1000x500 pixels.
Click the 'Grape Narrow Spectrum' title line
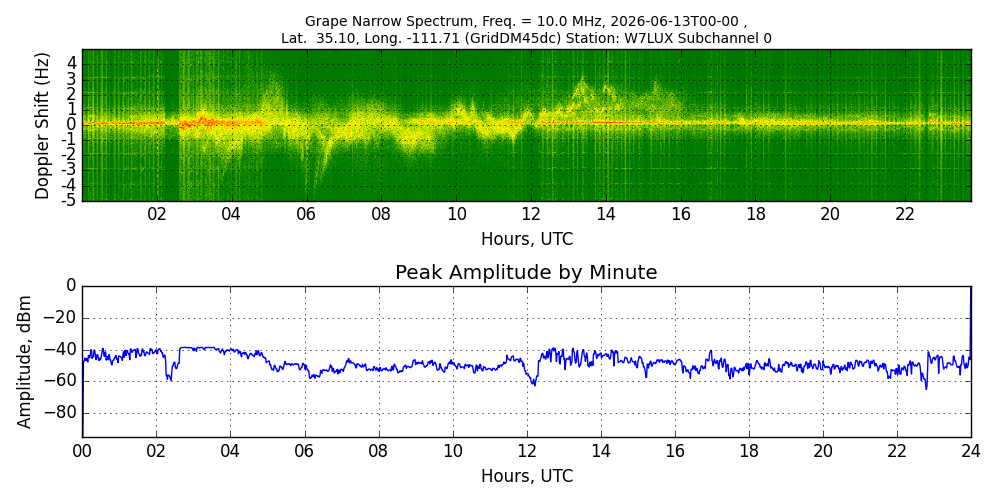click(x=526, y=22)
